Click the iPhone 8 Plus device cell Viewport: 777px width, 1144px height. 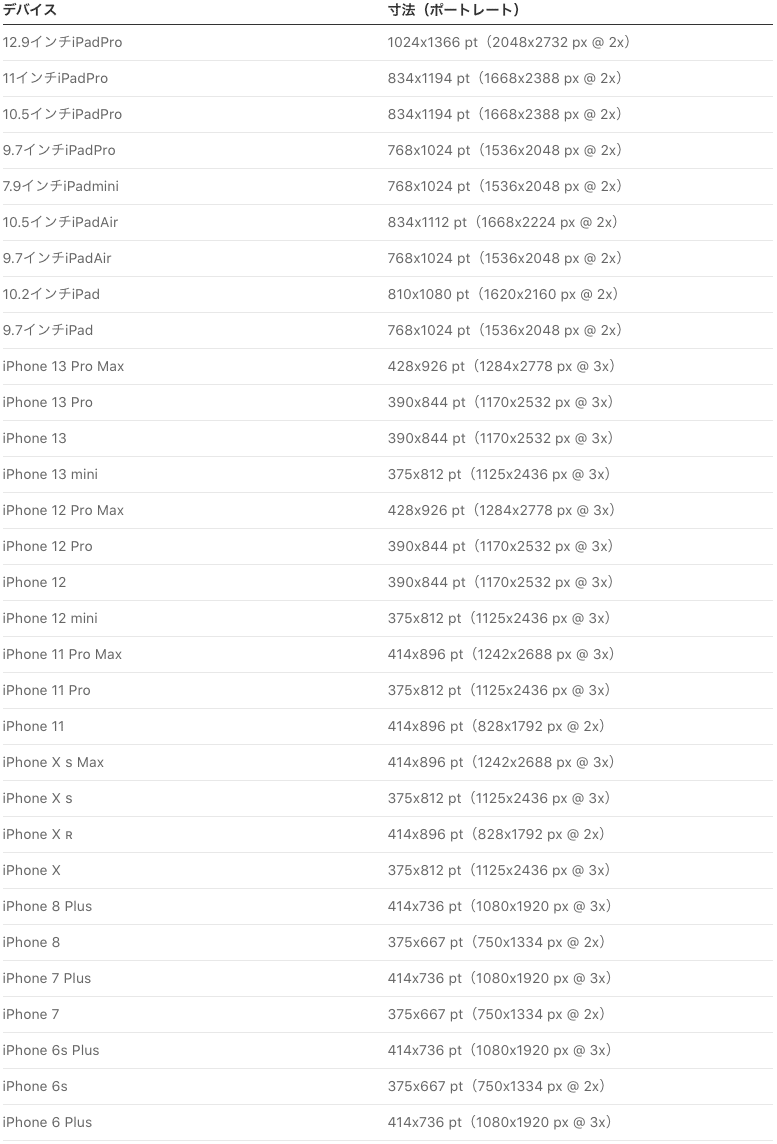47,907
